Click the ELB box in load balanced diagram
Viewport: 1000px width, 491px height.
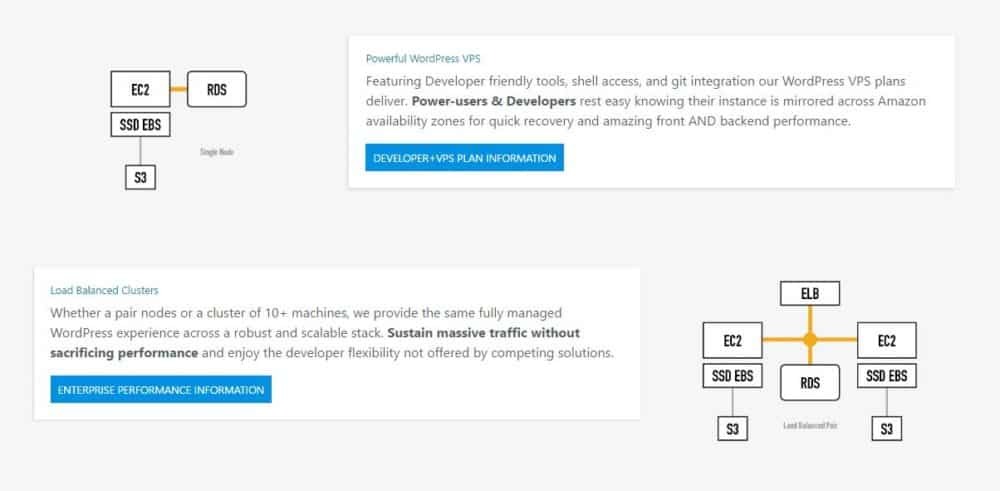coord(810,293)
